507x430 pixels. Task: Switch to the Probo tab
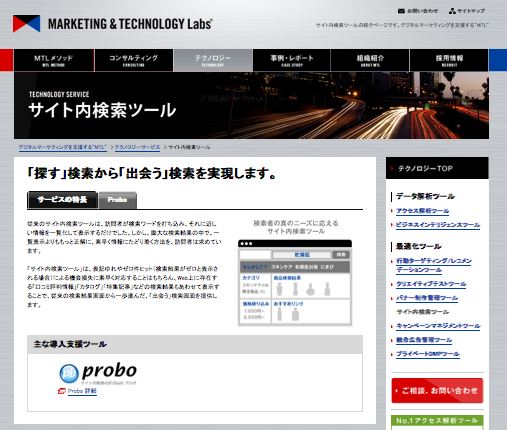(117, 200)
